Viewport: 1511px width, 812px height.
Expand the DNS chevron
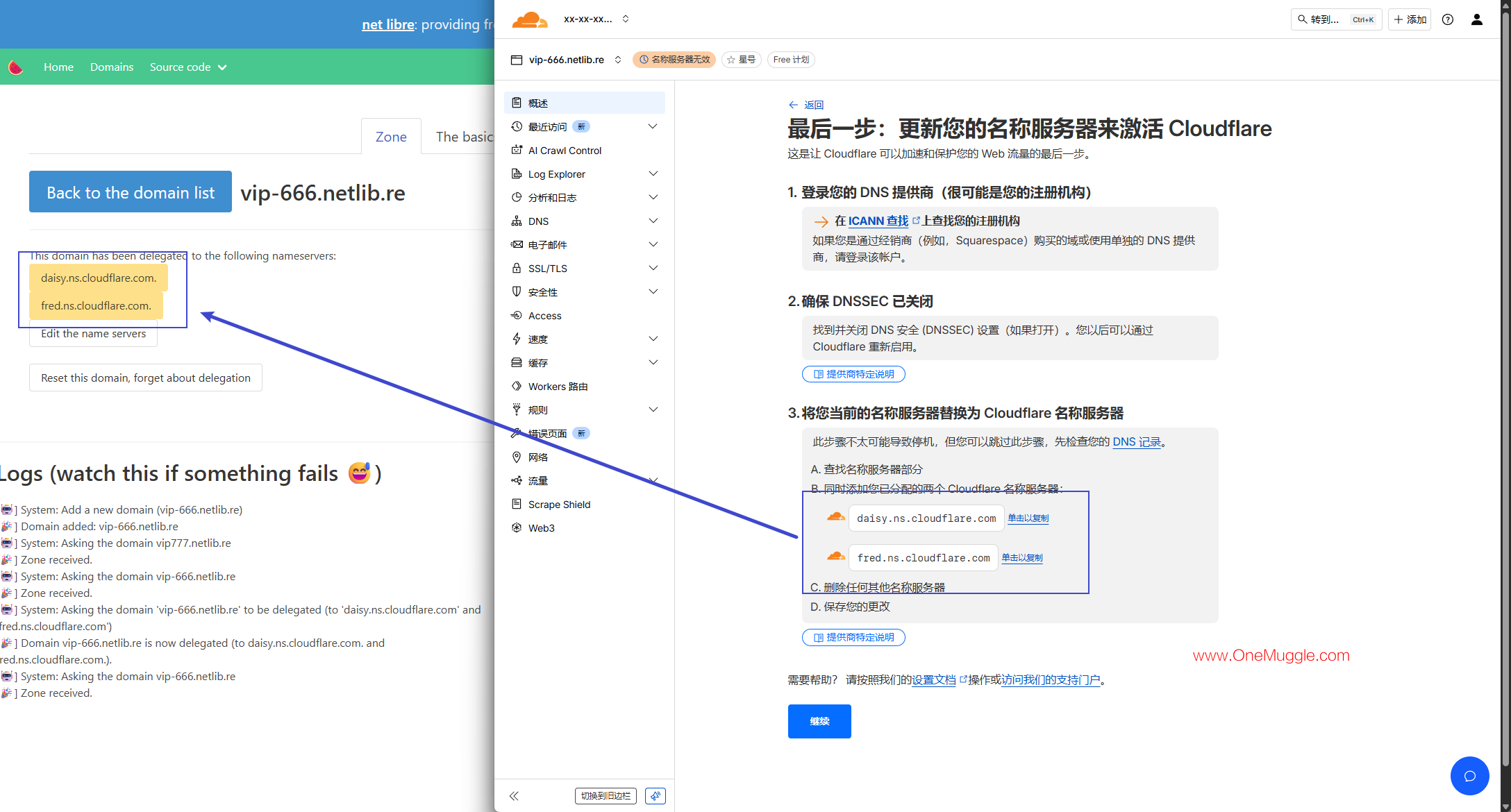click(x=653, y=221)
